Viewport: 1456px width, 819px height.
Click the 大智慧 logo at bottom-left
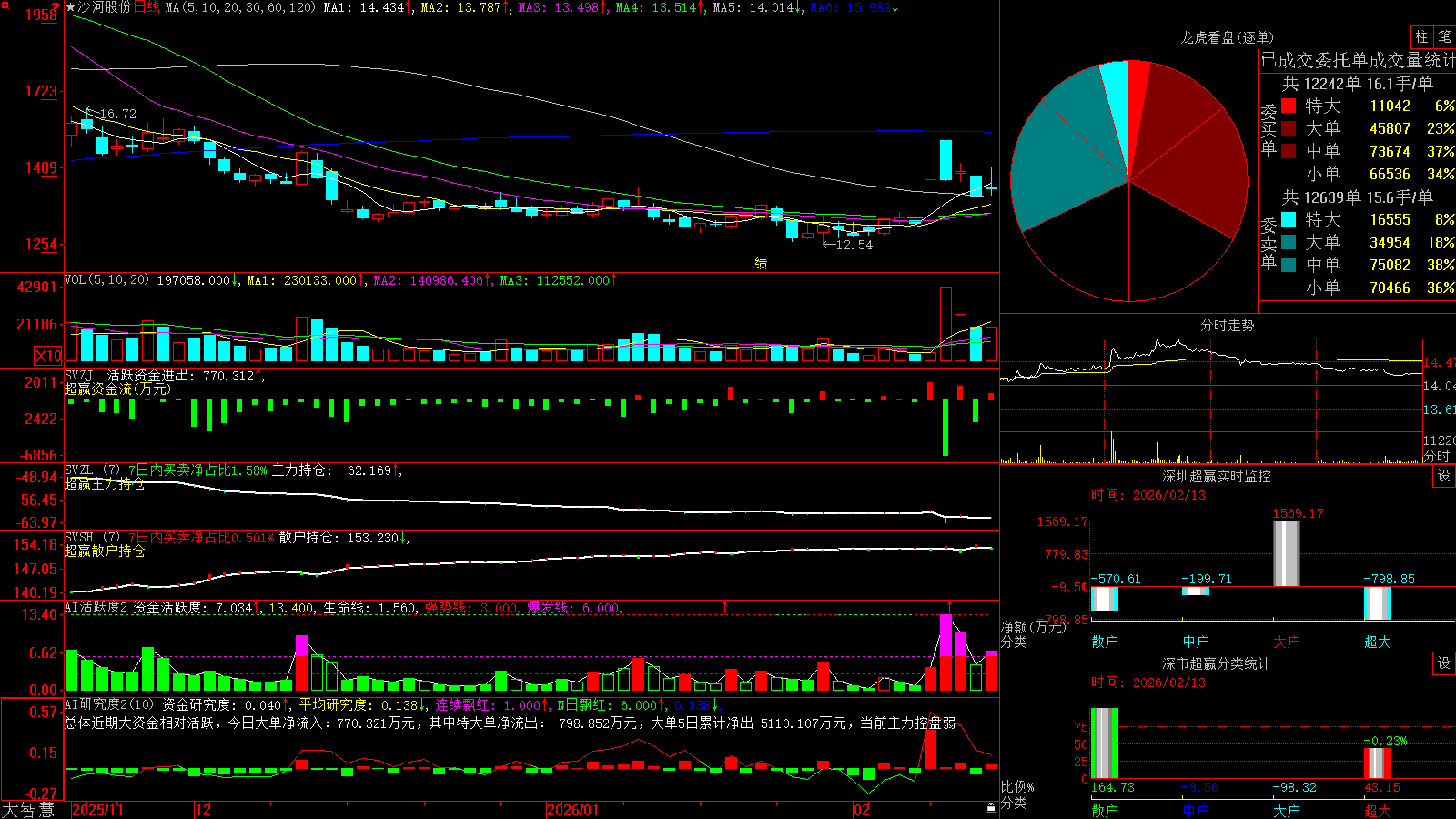(28, 810)
